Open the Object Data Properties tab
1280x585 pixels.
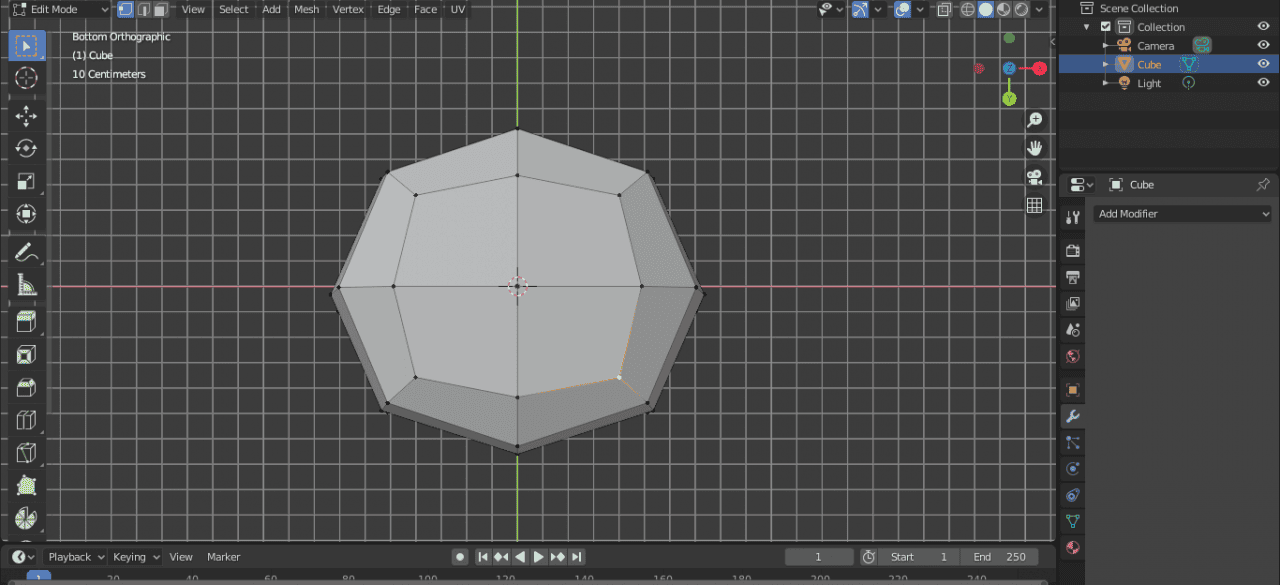pyautogui.click(x=1072, y=521)
